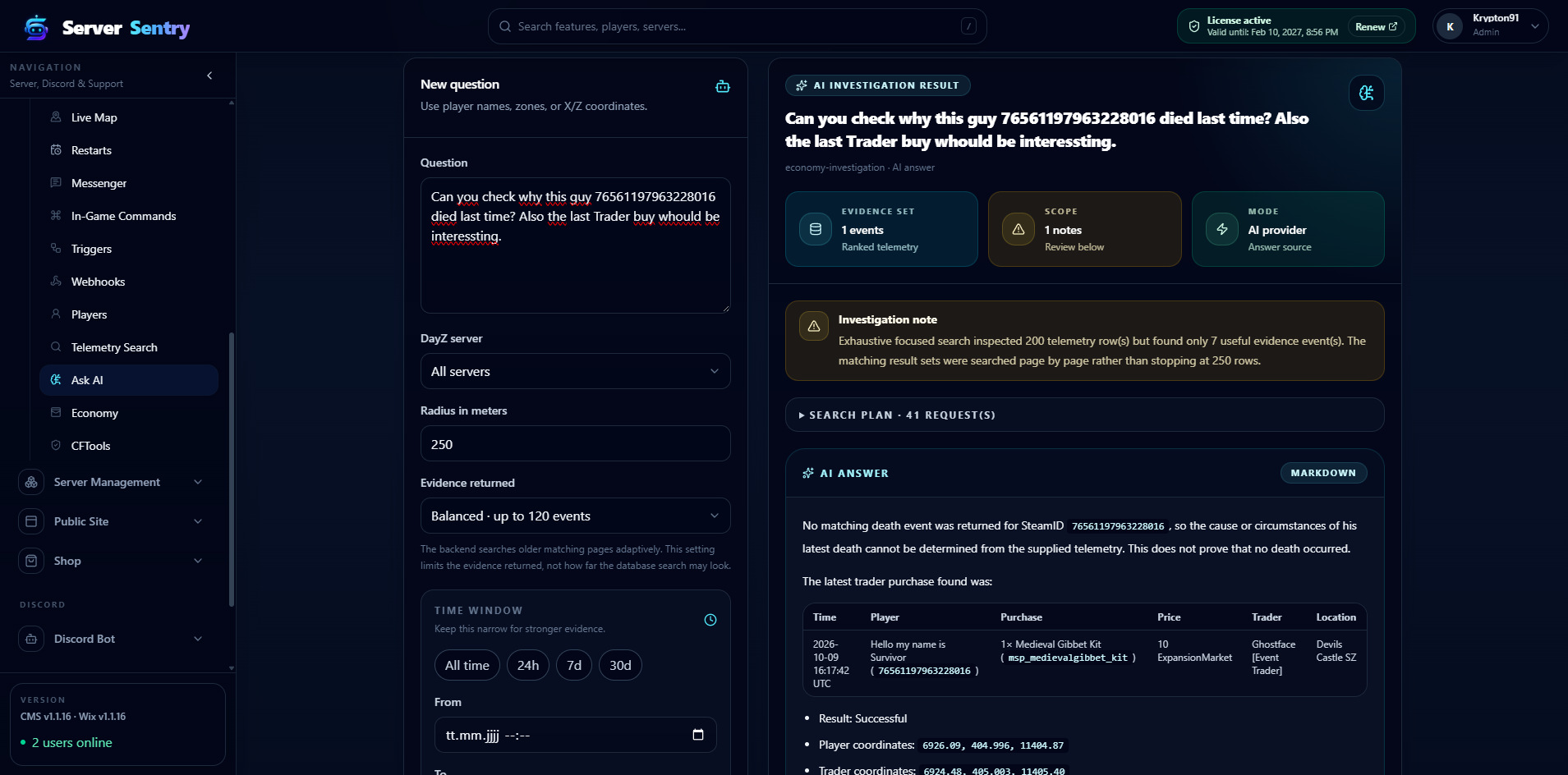Click into the Question text area
Image resolution: width=1568 pixels, height=775 pixels.
[x=576, y=245]
